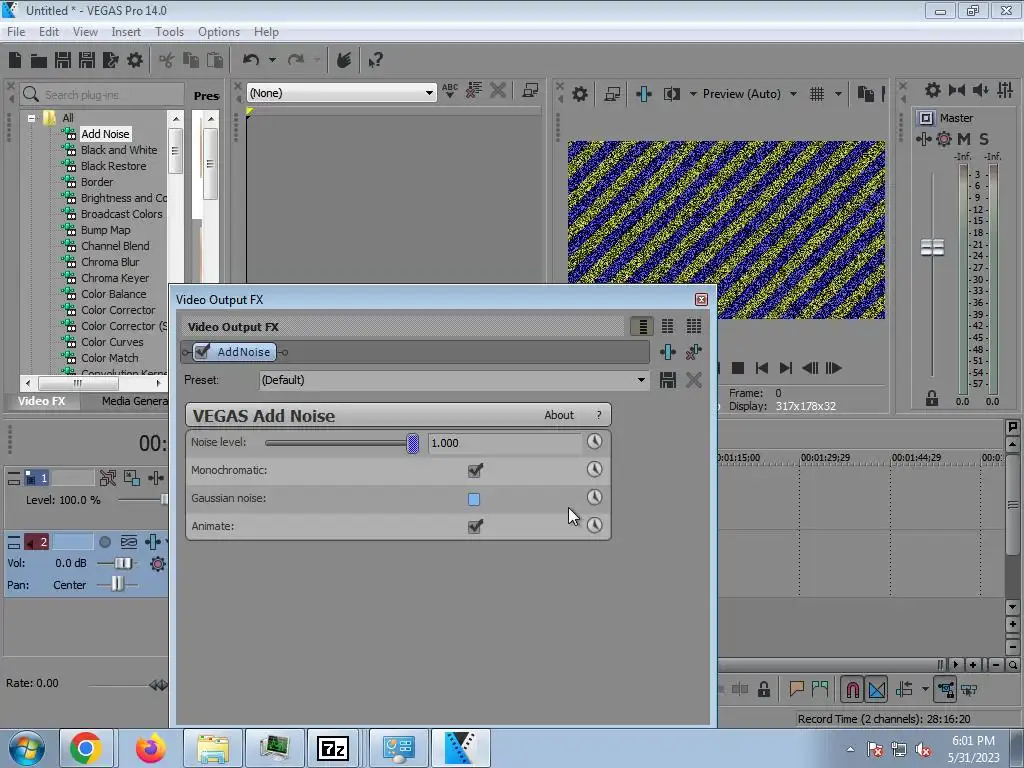Collapse the All folder in plug-in tree
Image resolution: width=1024 pixels, height=768 pixels.
[x=31, y=118]
